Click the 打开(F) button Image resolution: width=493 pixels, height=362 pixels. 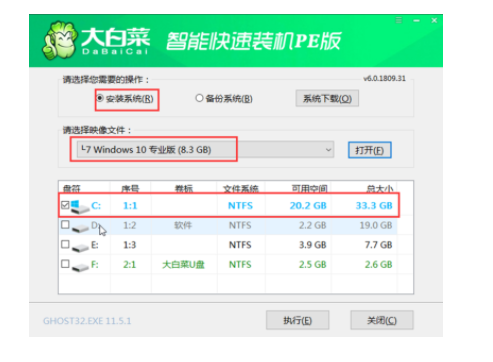pos(370,150)
